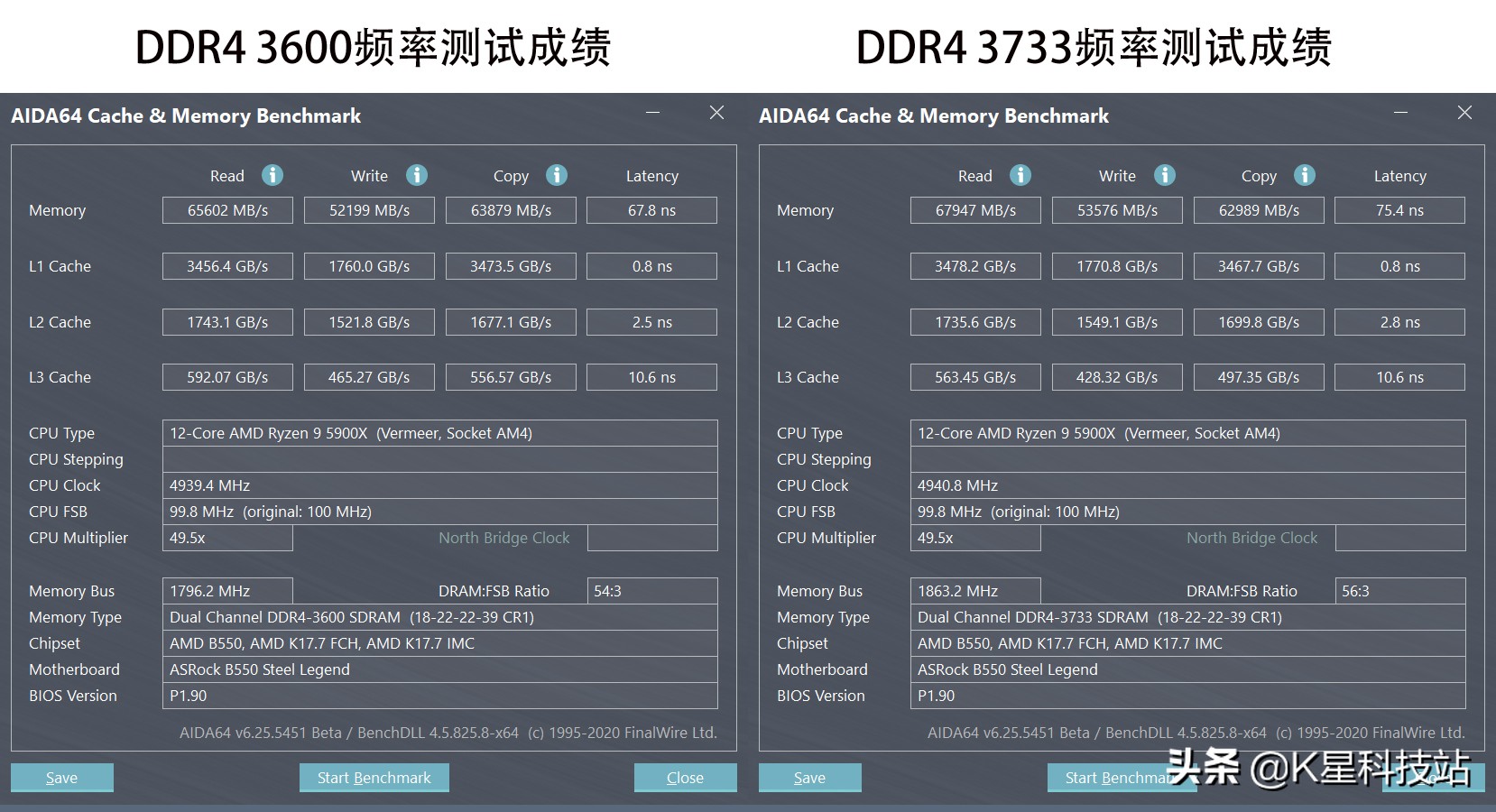Screen dimensions: 1496x812
Task: Open the Copy benchmark info in DDR4 3733 window
Action: point(1305,175)
